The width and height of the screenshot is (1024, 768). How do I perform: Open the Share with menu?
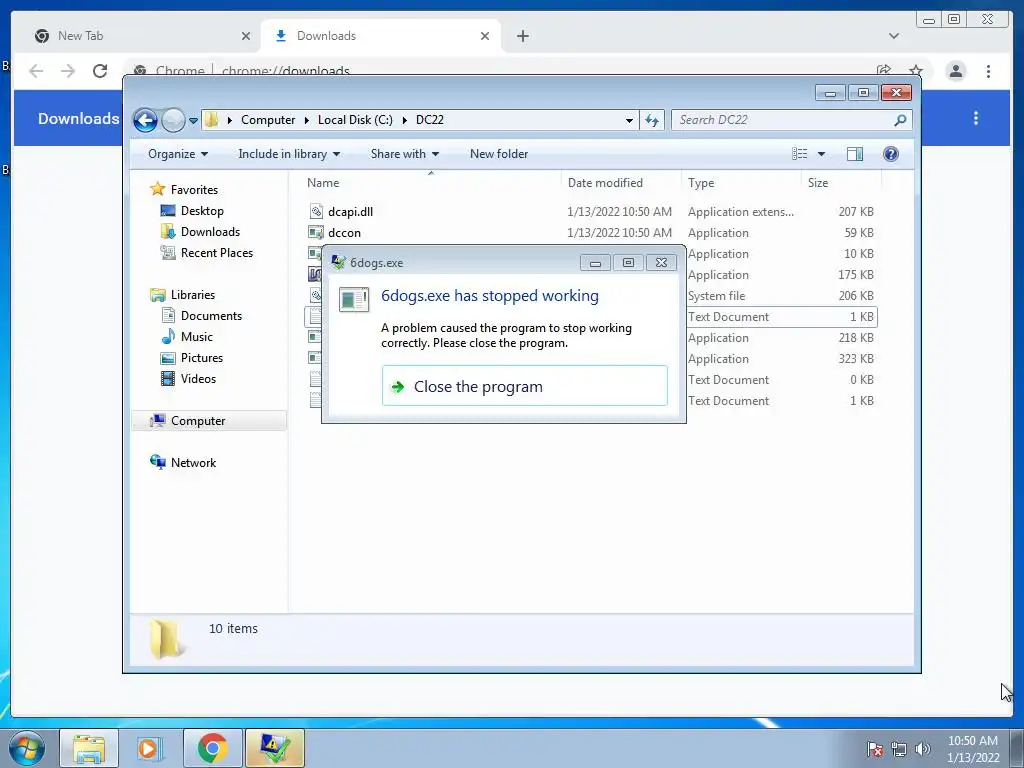[x=404, y=154]
